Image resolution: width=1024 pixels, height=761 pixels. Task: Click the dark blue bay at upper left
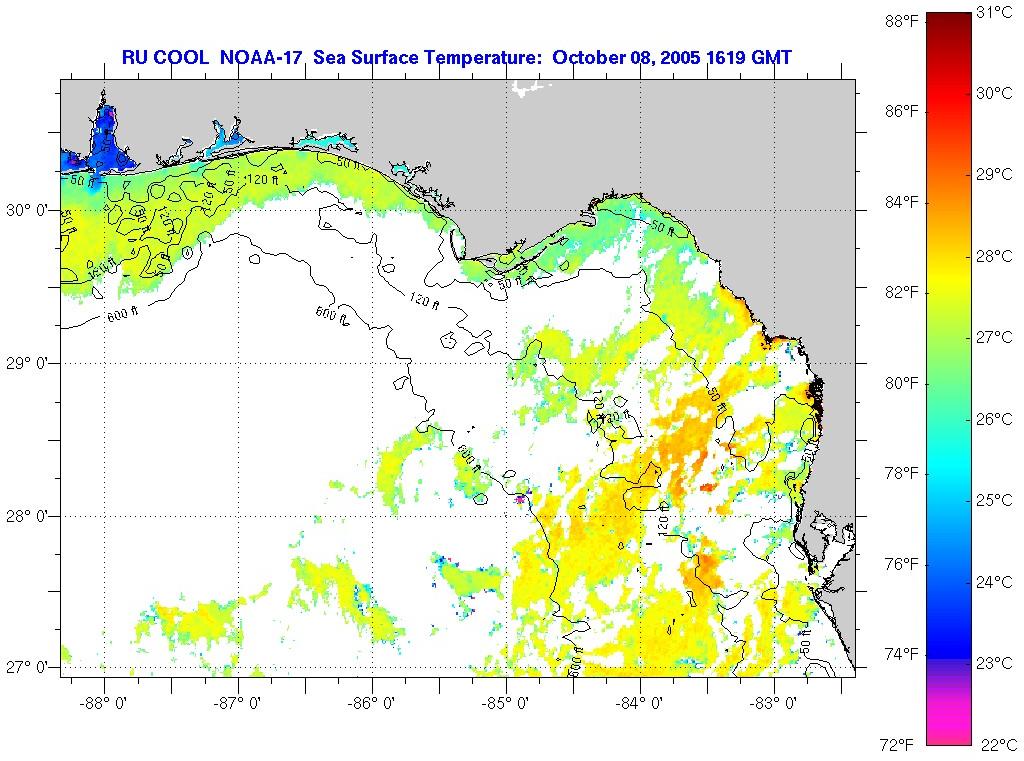click(106, 143)
